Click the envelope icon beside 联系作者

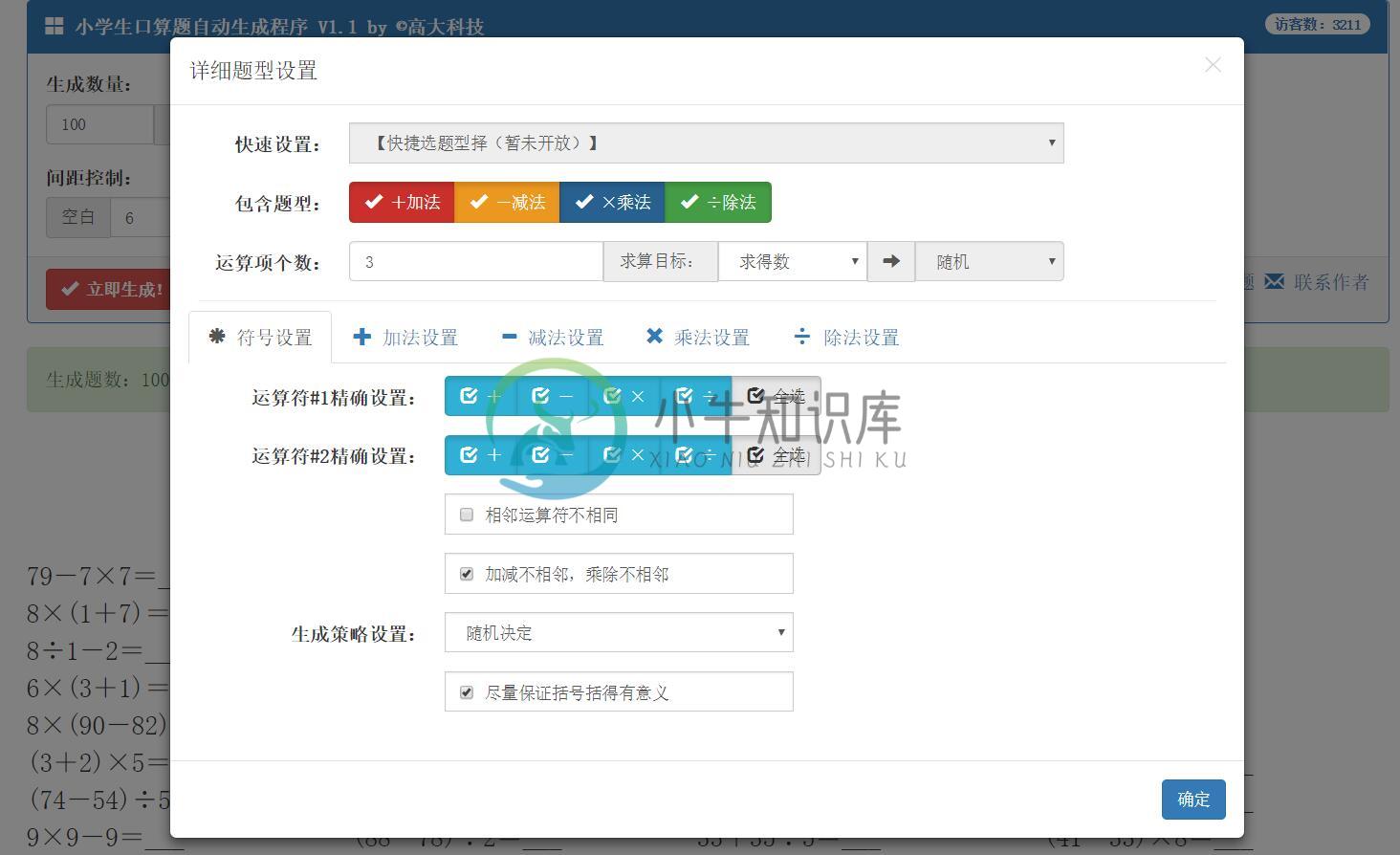pos(1275,281)
